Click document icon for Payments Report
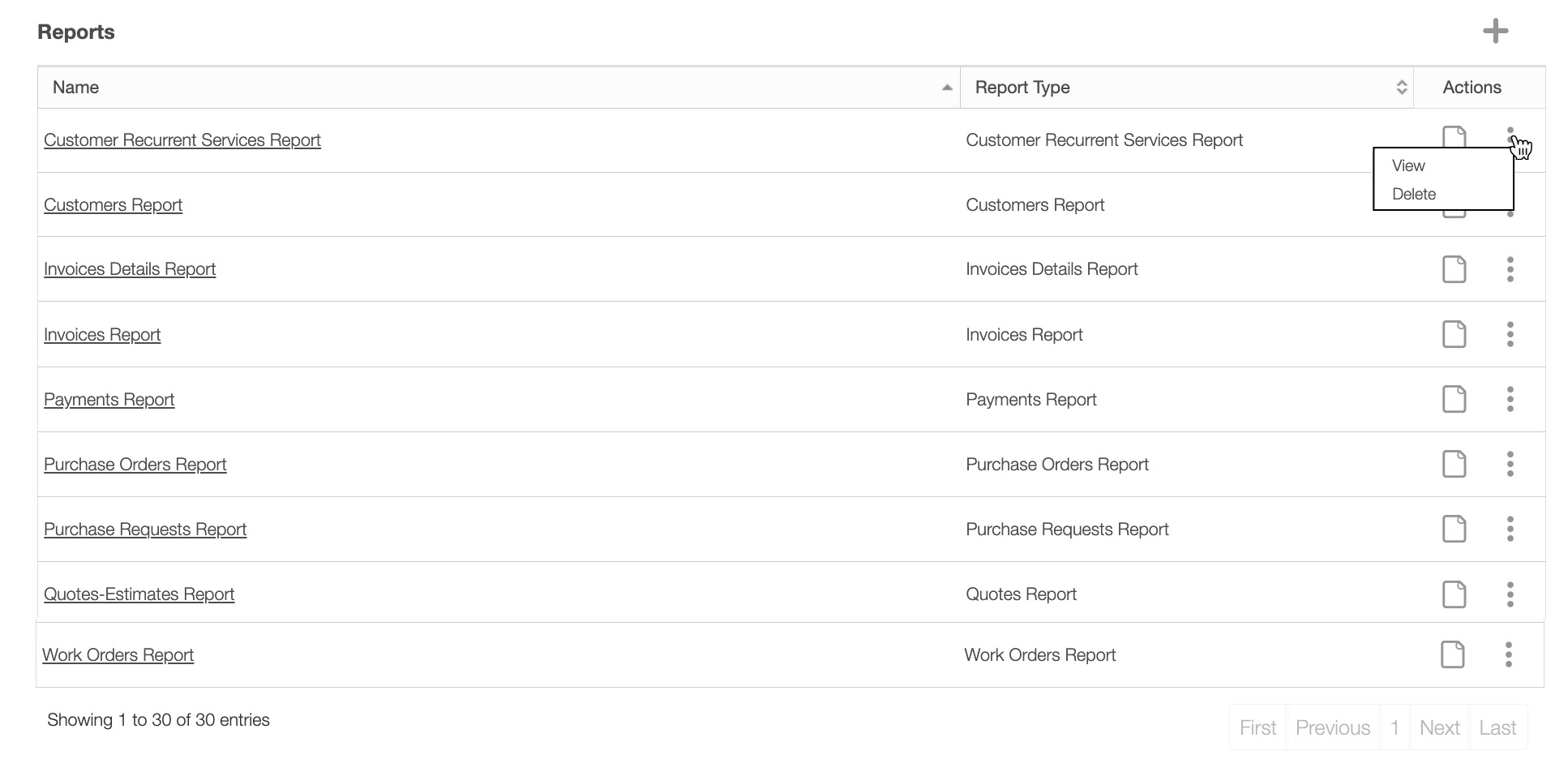Viewport: 1568px width, 772px height. 1454,399
